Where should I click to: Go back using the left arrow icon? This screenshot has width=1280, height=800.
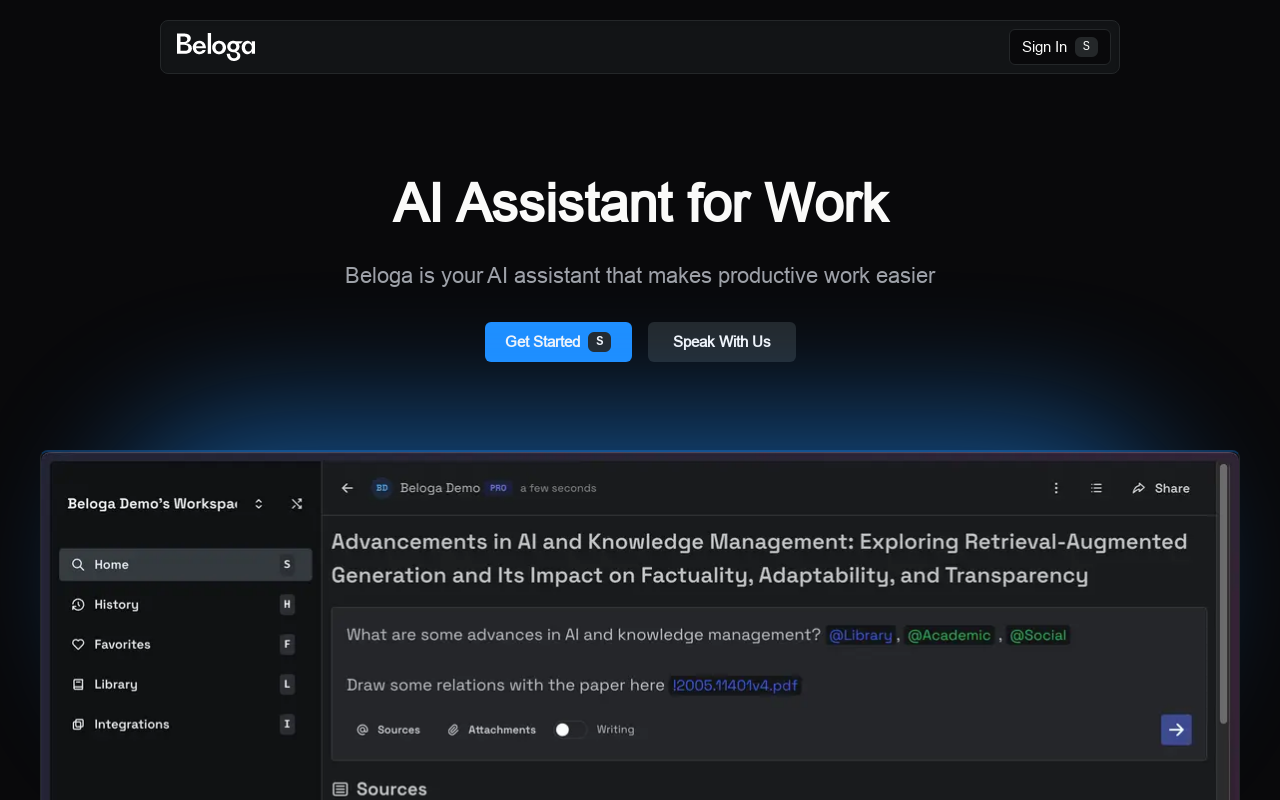point(347,488)
